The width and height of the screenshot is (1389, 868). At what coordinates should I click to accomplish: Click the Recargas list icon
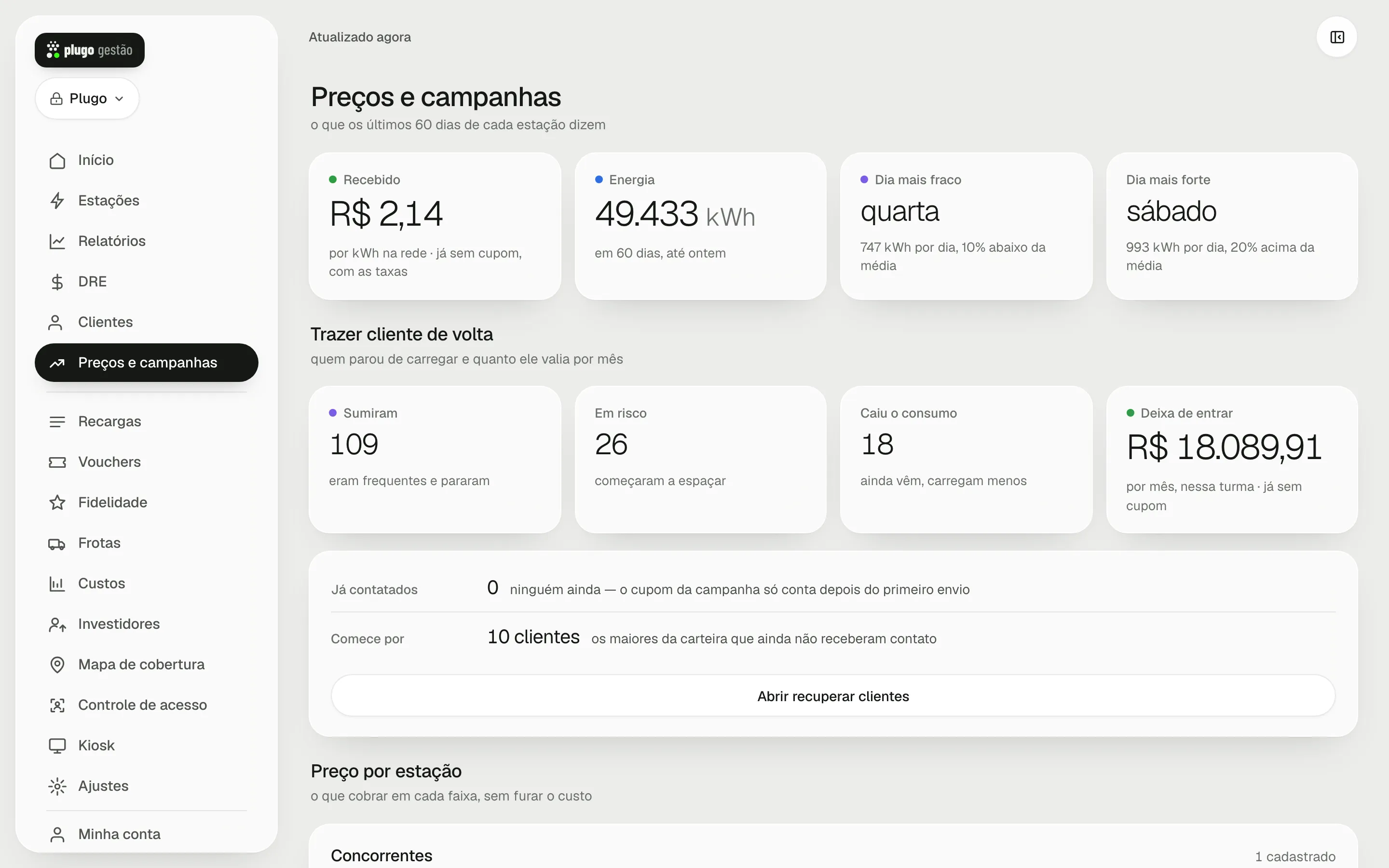pos(57,422)
